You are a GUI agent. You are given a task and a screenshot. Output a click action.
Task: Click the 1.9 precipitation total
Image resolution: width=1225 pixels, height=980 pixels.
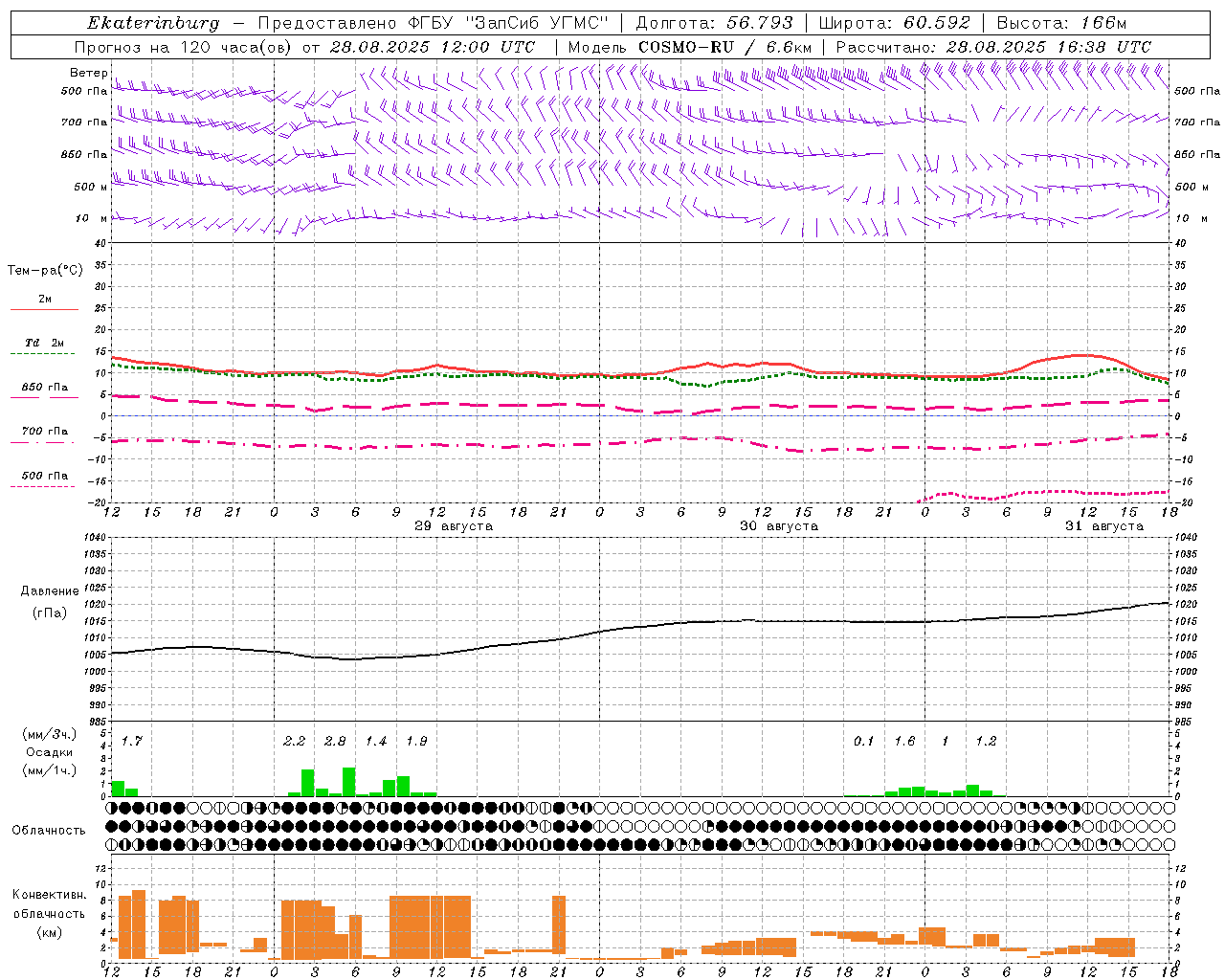coord(416,742)
